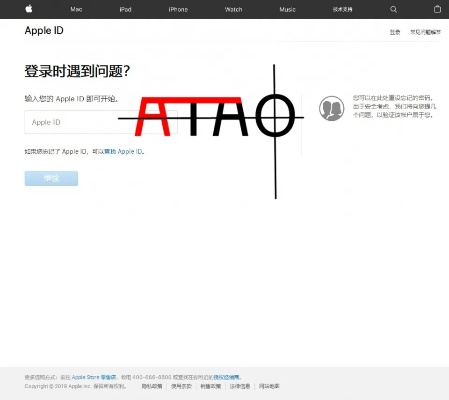Viewport: 449px width, 400px height.
Task: Open the shopping bag icon
Action: pos(437,9)
